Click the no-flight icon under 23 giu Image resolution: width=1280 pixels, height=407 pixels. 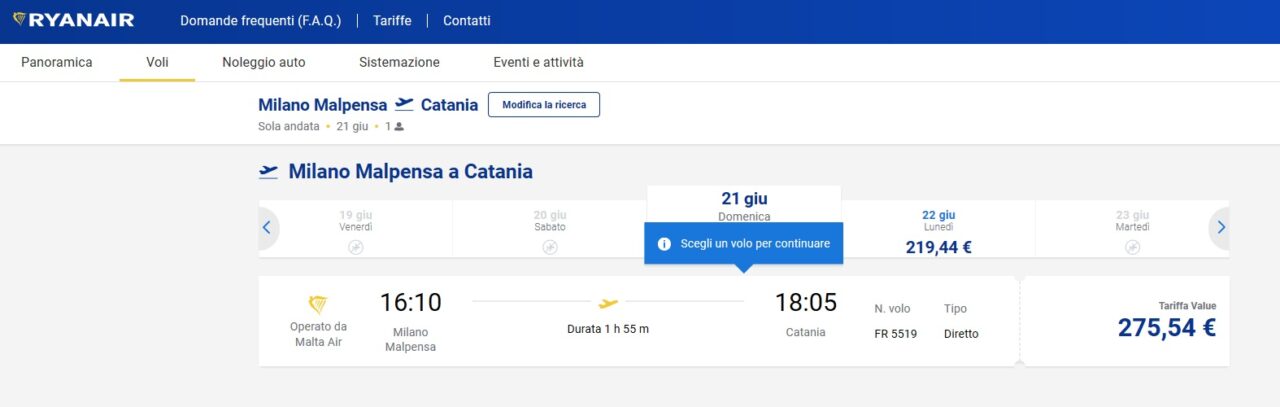click(x=1132, y=247)
